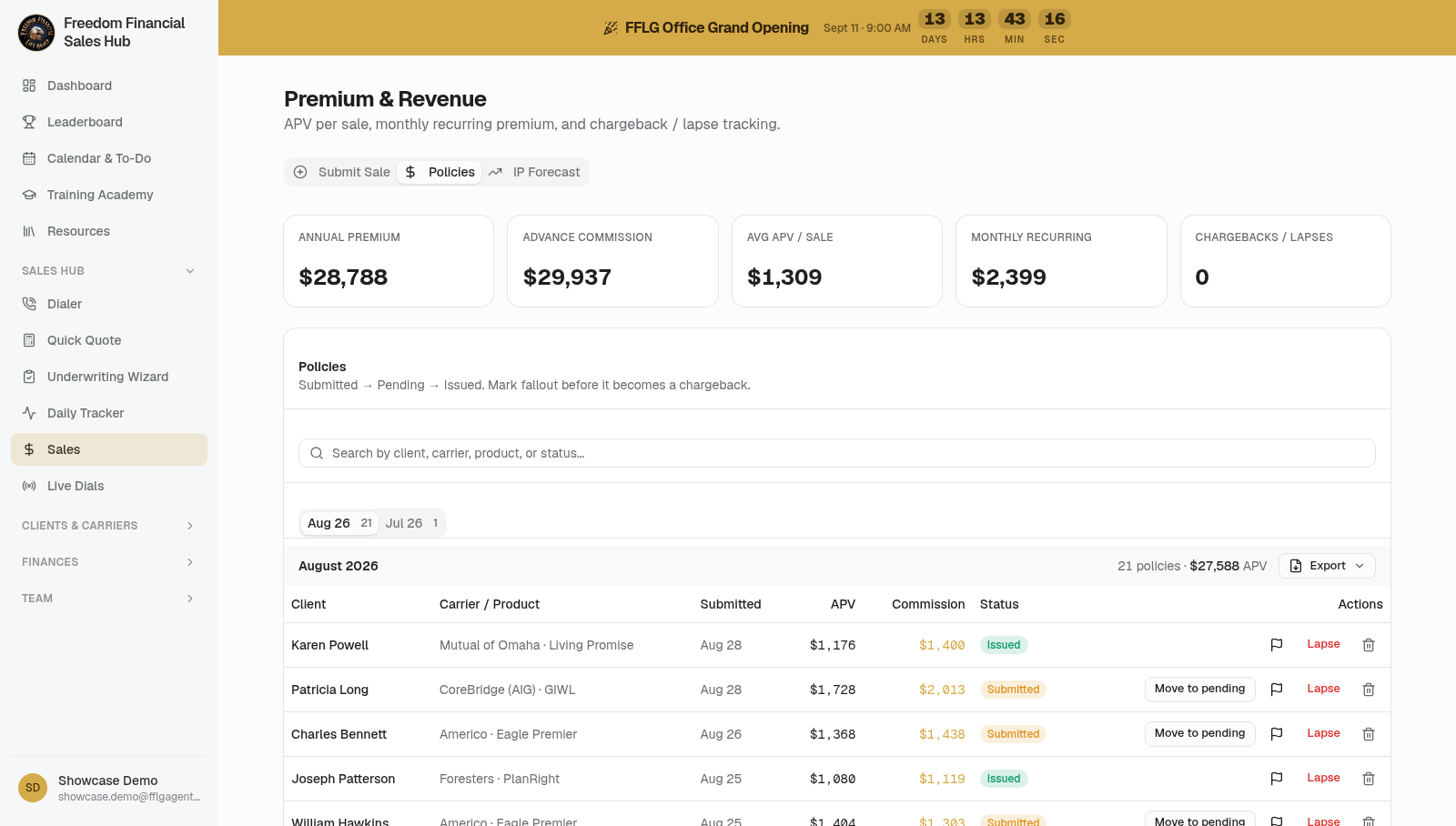Click the $1,728 APV value
The height and width of the screenshot is (826, 1456).
point(833,690)
